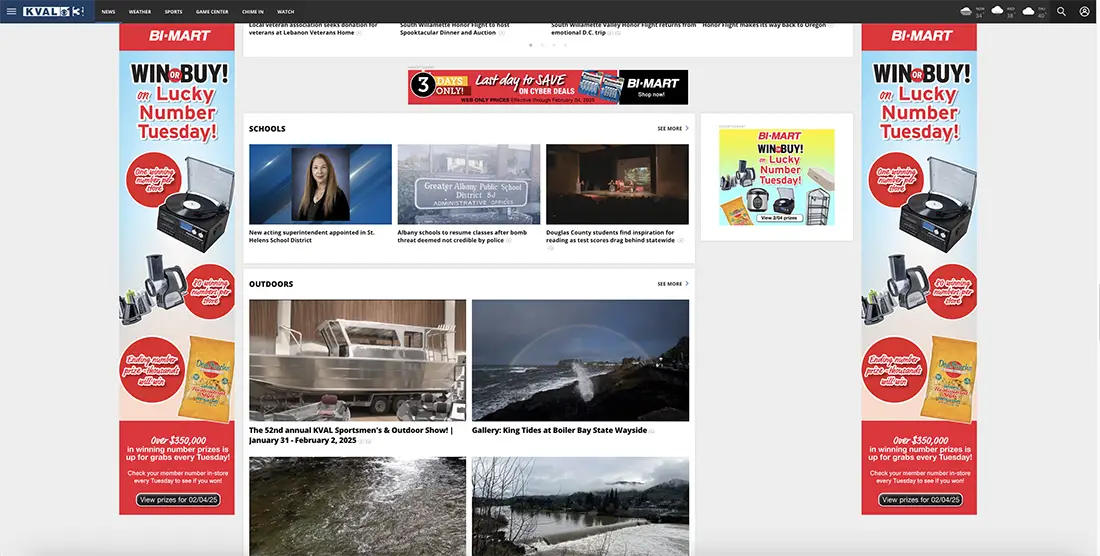Expand Outdoors section via See More

pyautogui.click(x=673, y=284)
